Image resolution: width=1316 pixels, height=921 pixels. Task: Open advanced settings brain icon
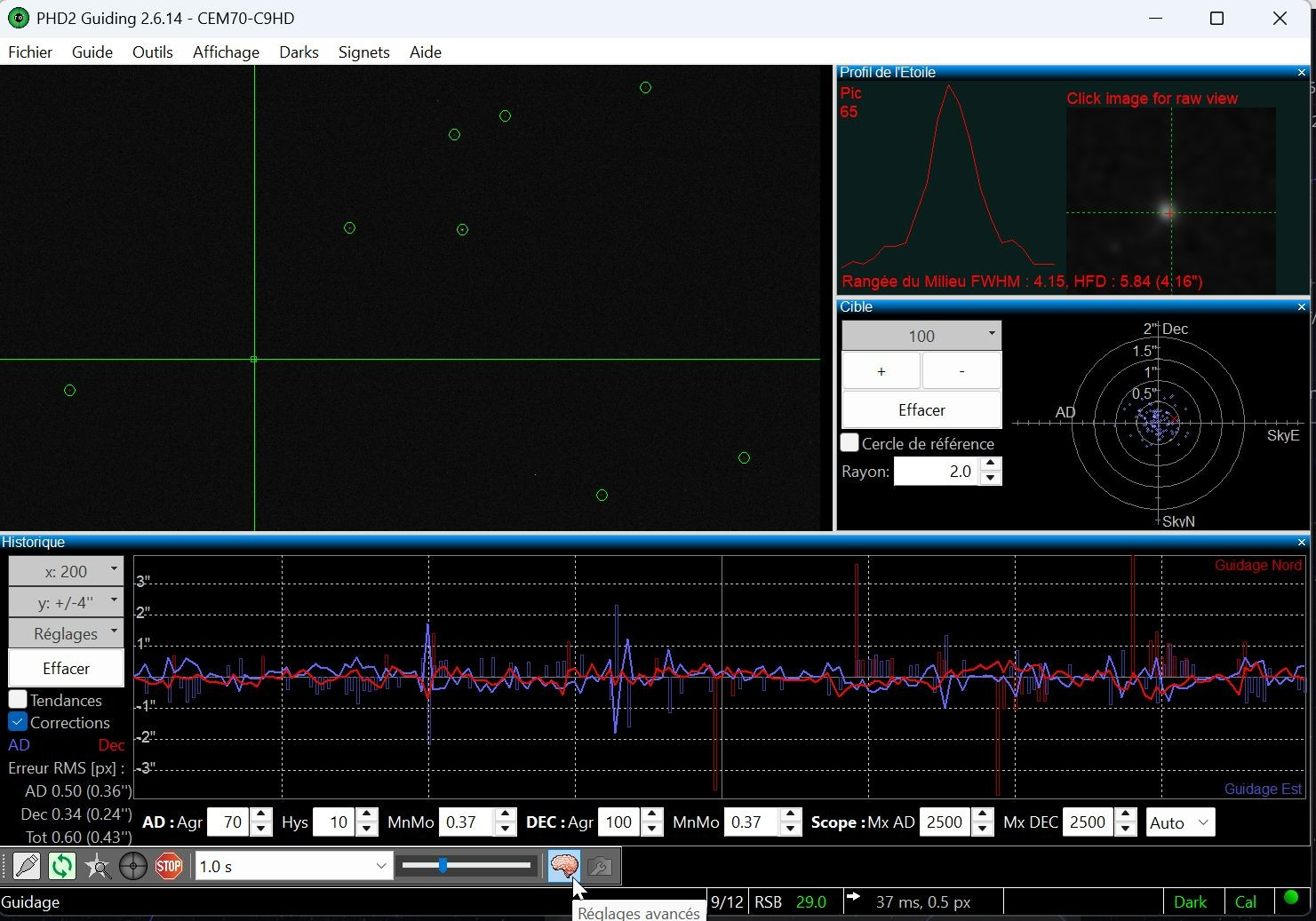(564, 866)
